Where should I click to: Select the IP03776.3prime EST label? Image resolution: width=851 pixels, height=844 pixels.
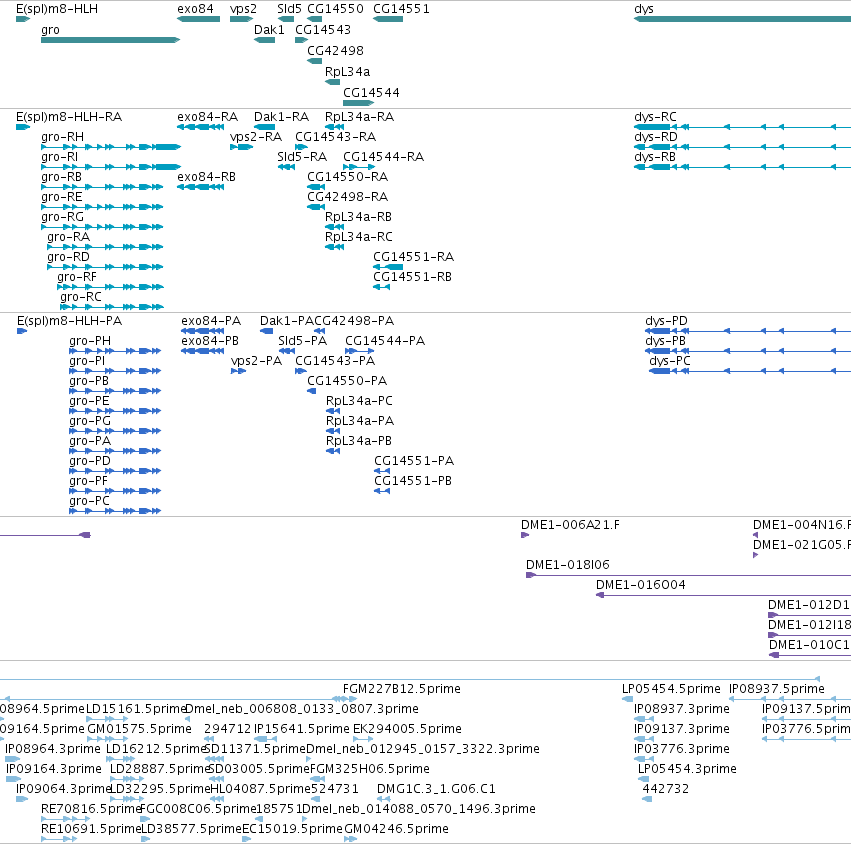click(x=682, y=749)
